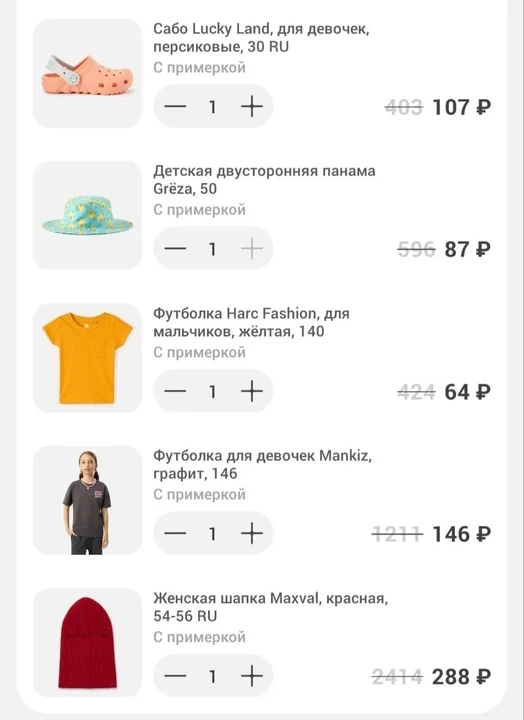Open the Детская двусторонняя панама Grëza title
Image resolution: width=524 pixels, height=720 pixels.
[x=264, y=180]
